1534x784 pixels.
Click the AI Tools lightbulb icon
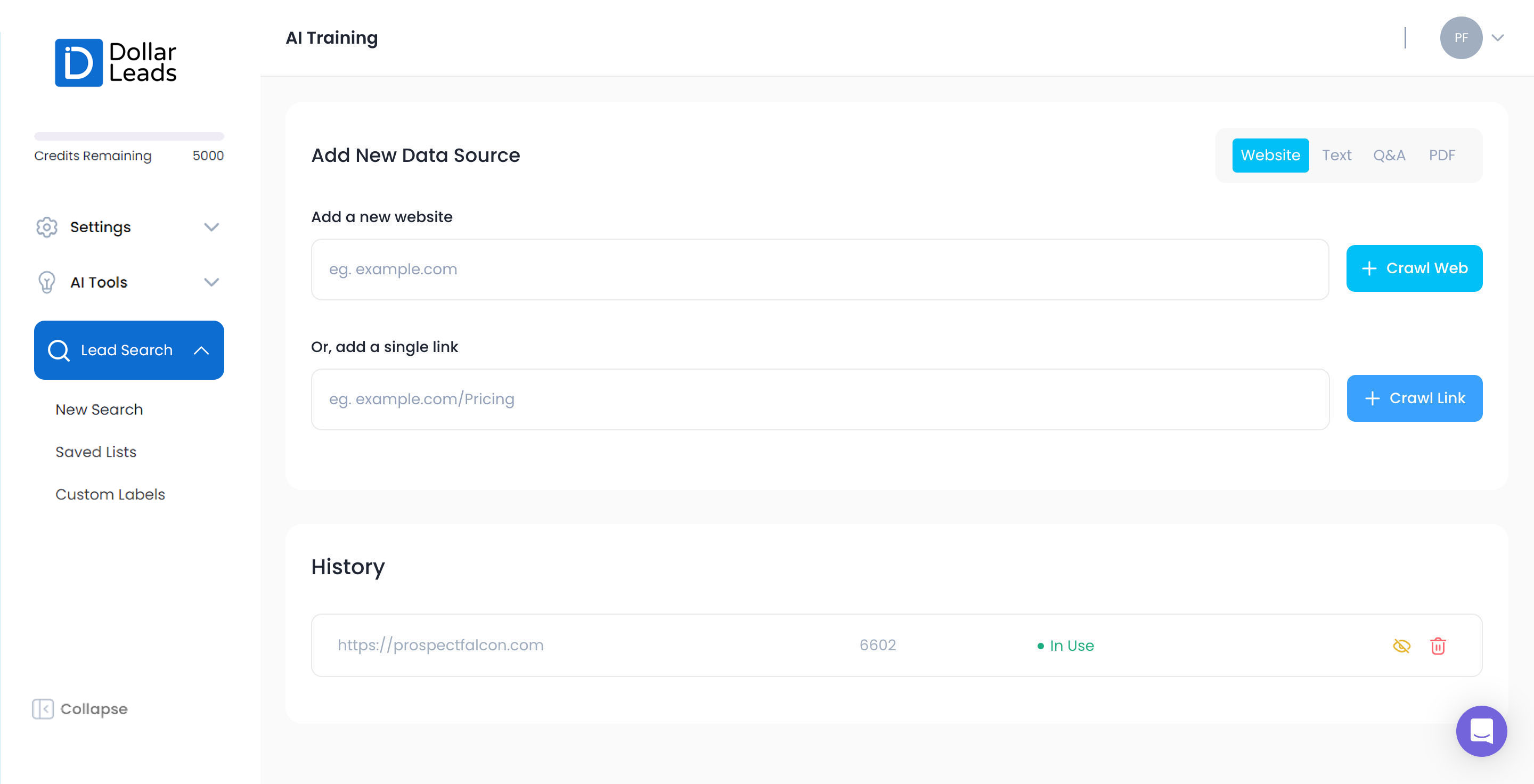click(46, 282)
